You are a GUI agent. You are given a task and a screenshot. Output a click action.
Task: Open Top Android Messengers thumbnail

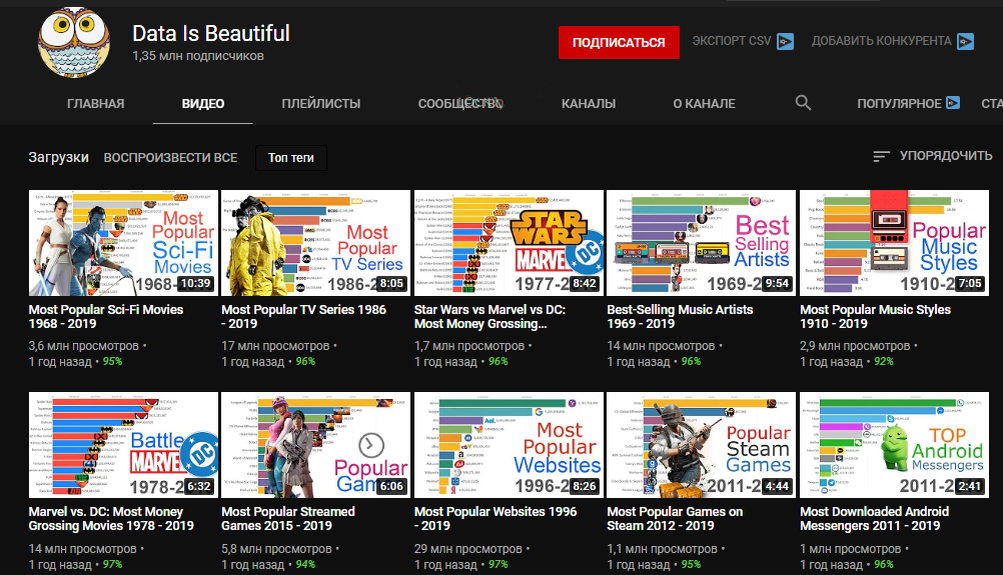coord(894,445)
